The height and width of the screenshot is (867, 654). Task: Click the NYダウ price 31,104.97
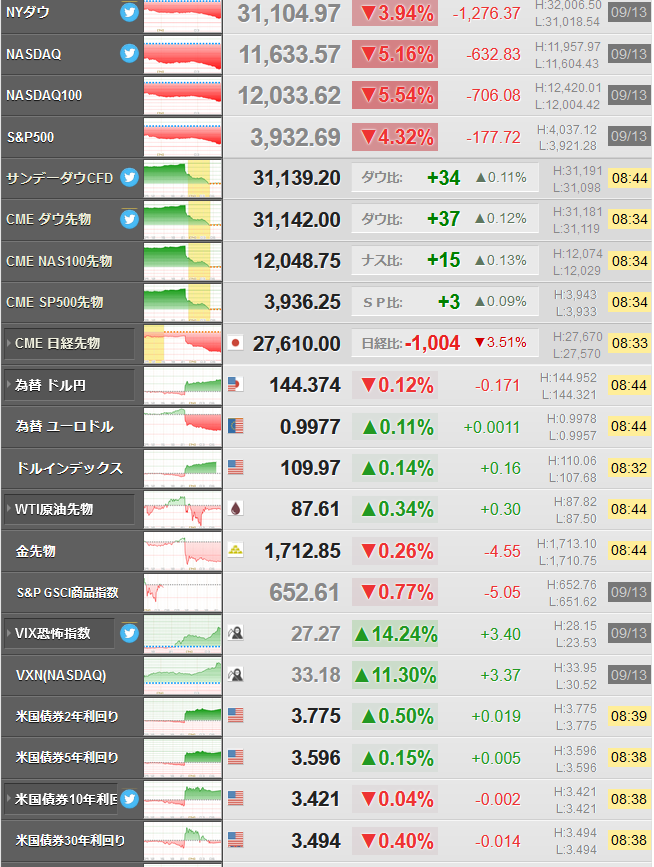coord(289,13)
